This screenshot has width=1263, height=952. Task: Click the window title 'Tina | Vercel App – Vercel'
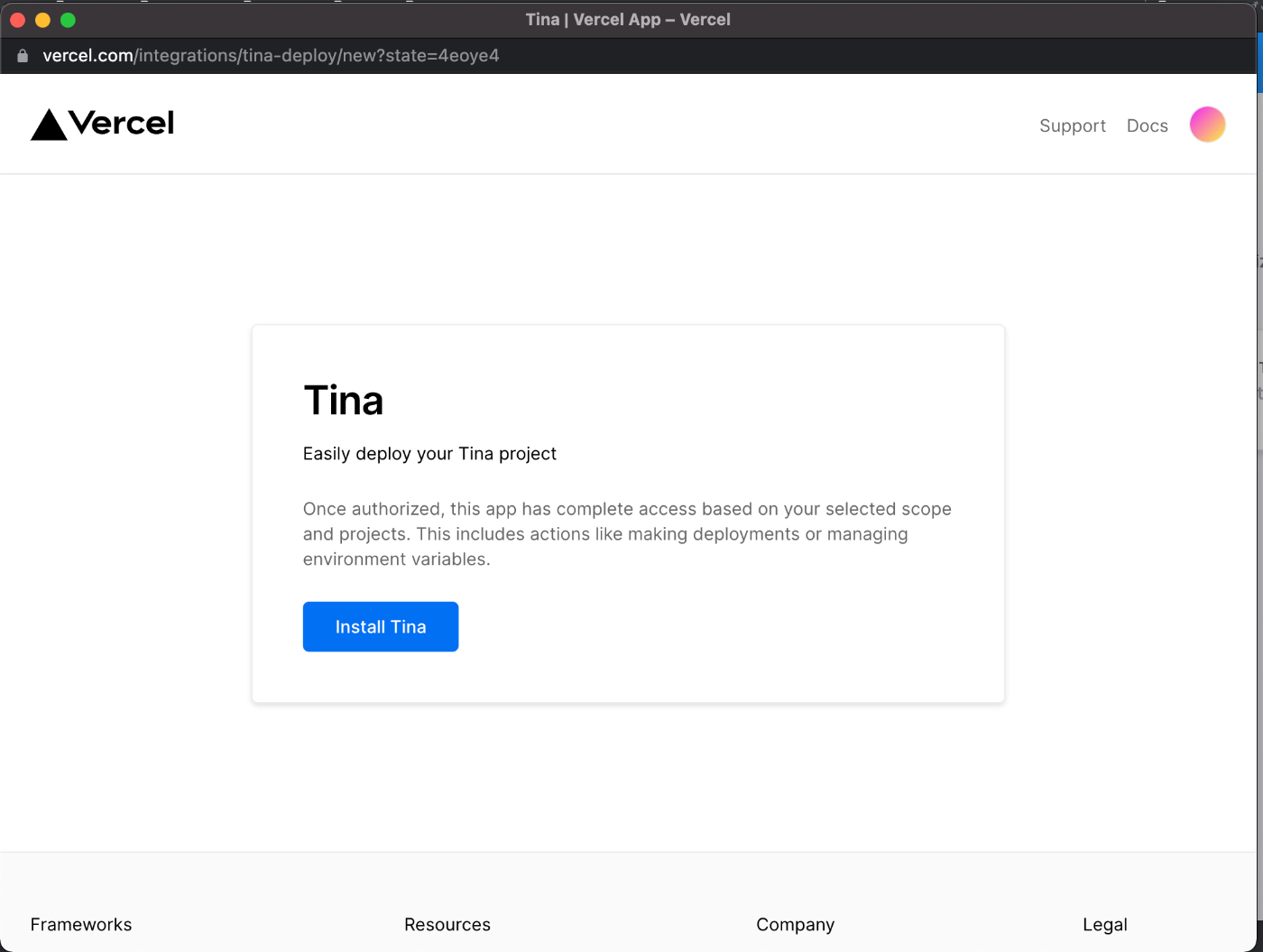click(x=628, y=19)
